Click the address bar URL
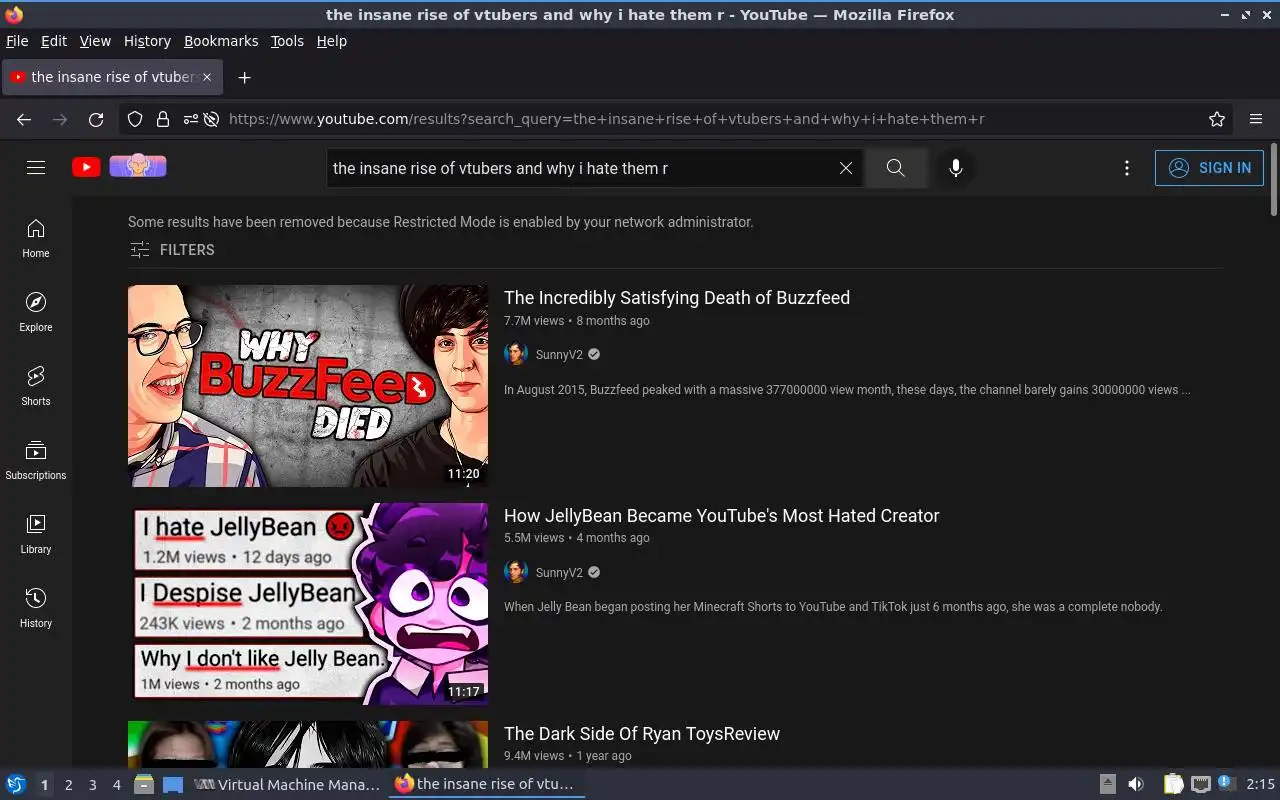1280x800 pixels. [606, 119]
